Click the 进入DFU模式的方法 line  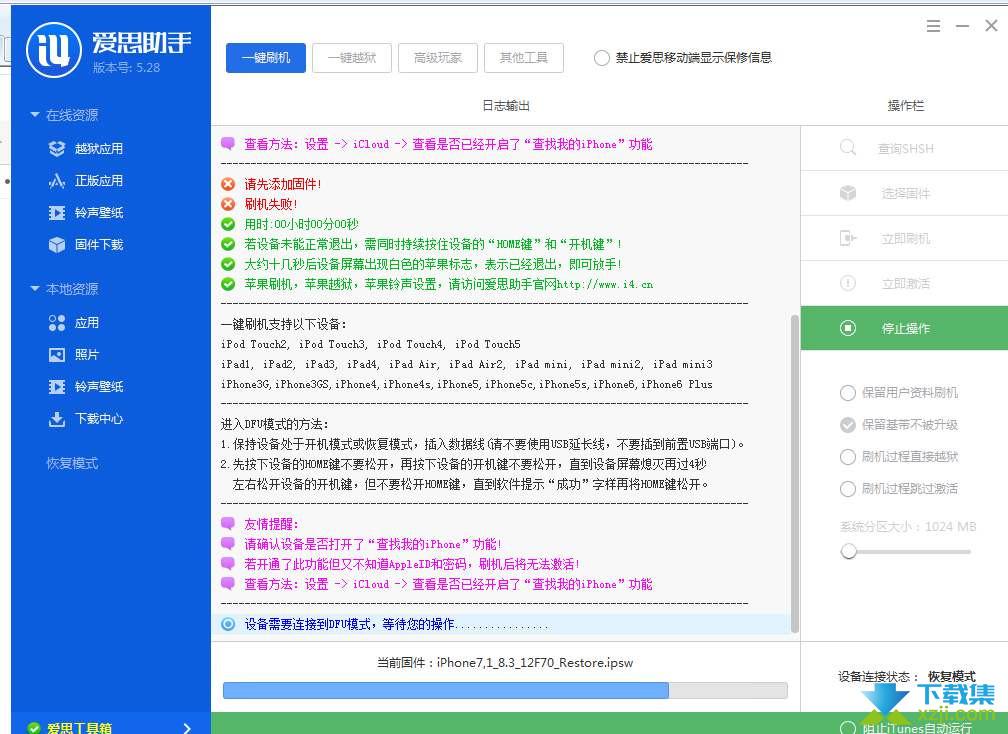pyautogui.click(x=274, y=424)
